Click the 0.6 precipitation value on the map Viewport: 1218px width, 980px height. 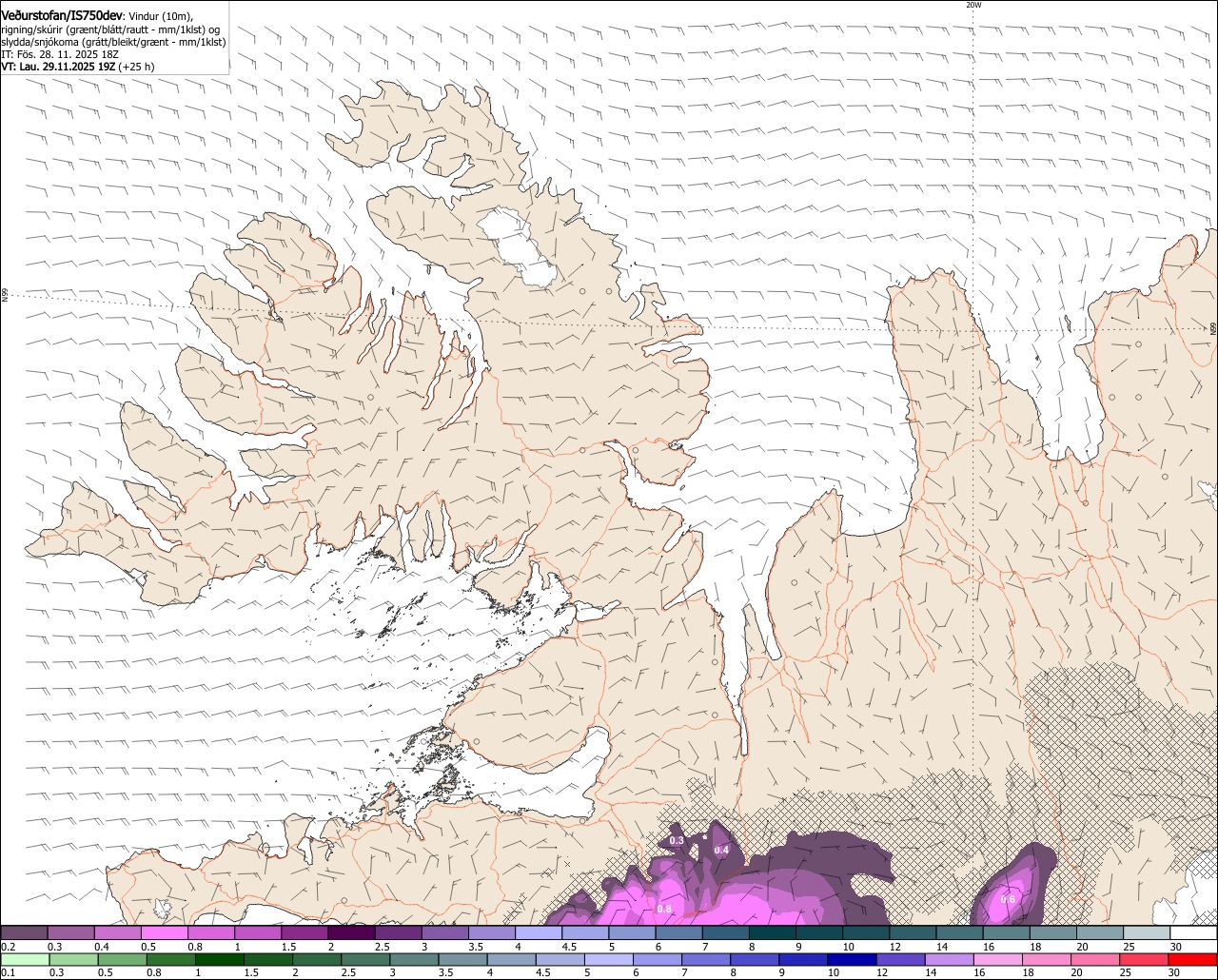point(1008,900)
